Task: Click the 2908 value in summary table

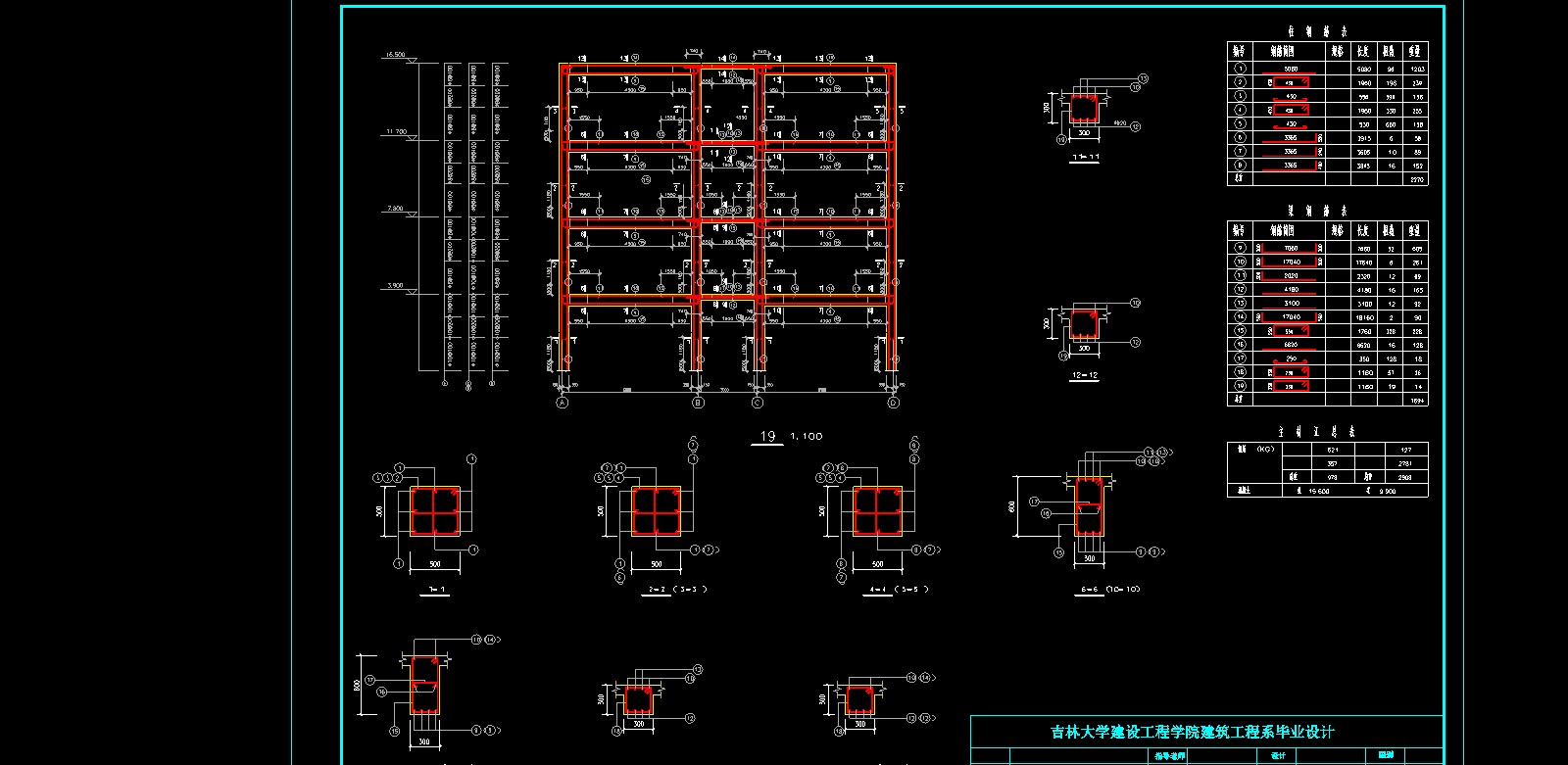Action: coord(1405,477)
